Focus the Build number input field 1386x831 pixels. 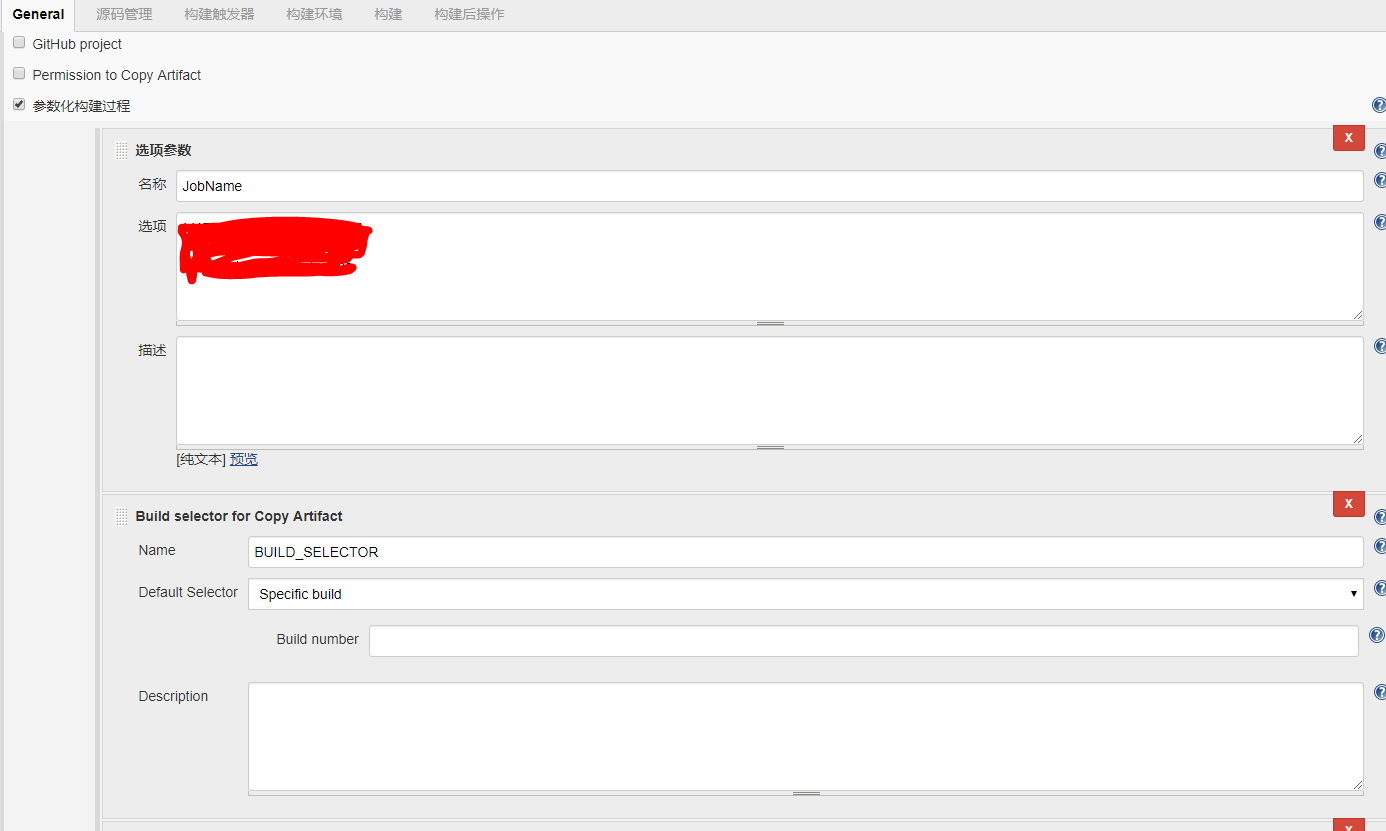(863, 641)
